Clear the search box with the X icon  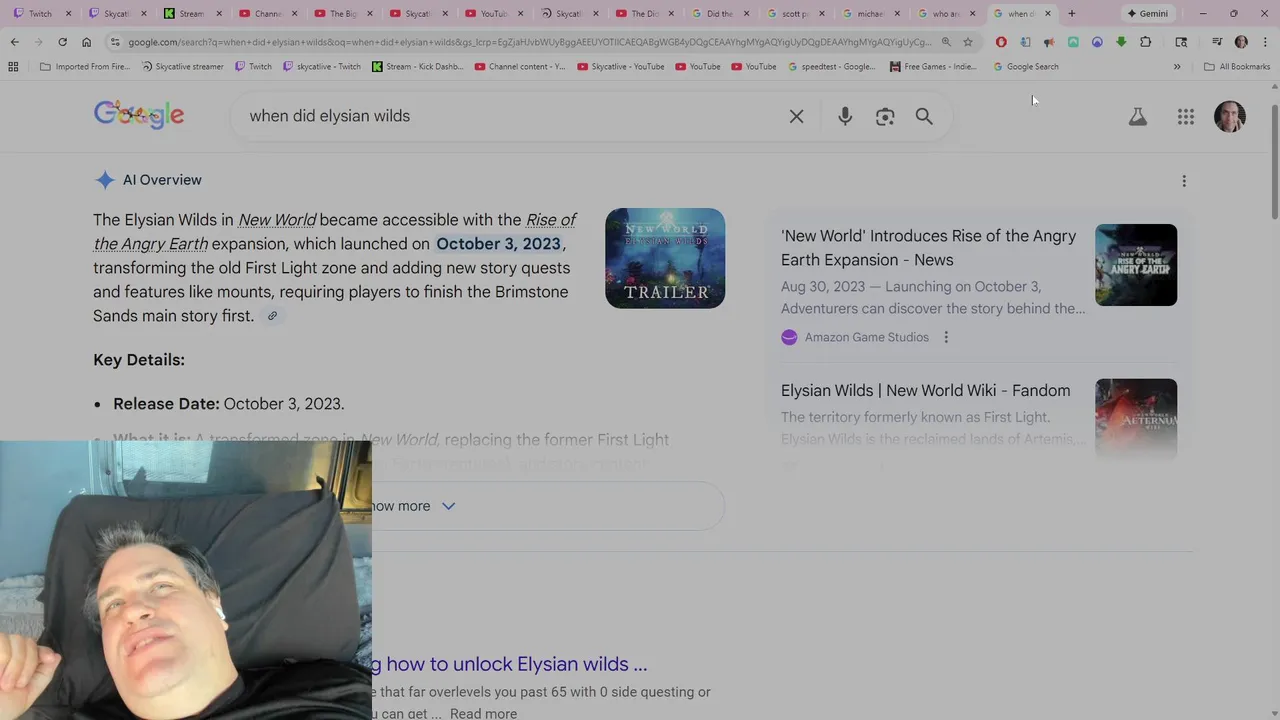[796, 116]
